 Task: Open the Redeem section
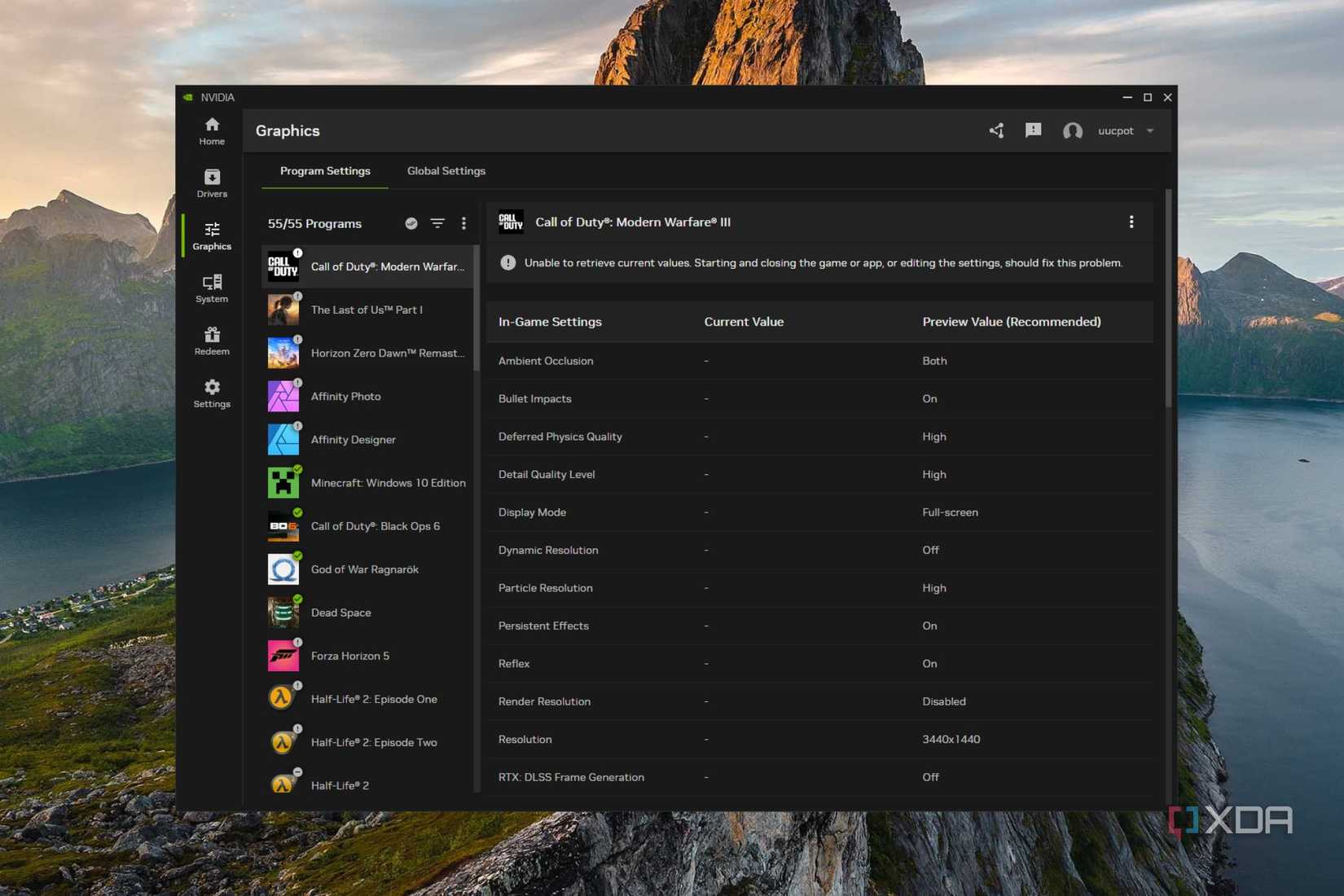click(211, 340)
